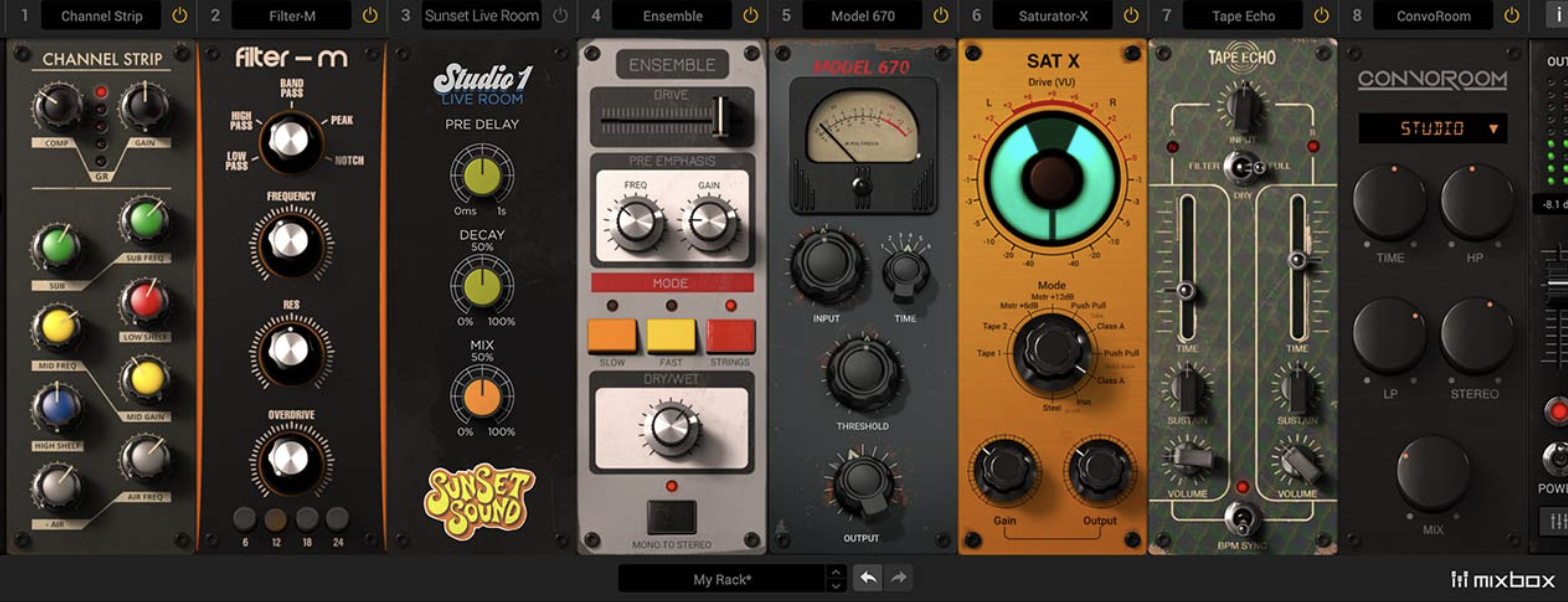Select the 12 dB slope button on Filter-M
Screen dimensions: 1568x602
pyautogui.click(x=276, y=518)
